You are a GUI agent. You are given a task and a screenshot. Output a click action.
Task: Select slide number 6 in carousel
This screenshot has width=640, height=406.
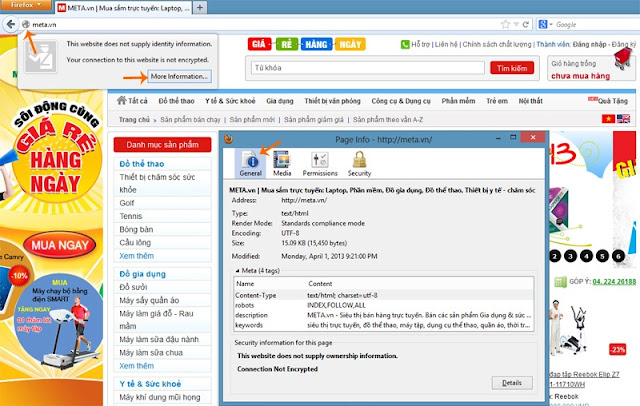[x=618, y=256]
